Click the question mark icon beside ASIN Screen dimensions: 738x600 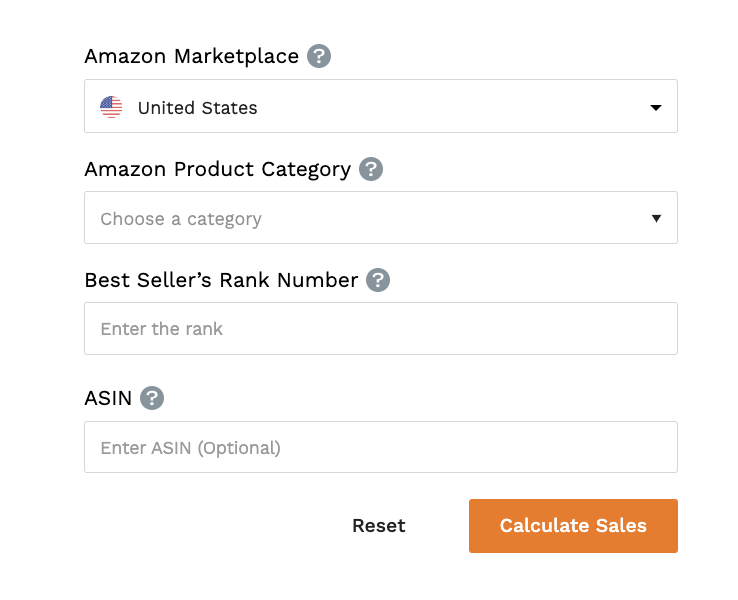tap(152, 398)
